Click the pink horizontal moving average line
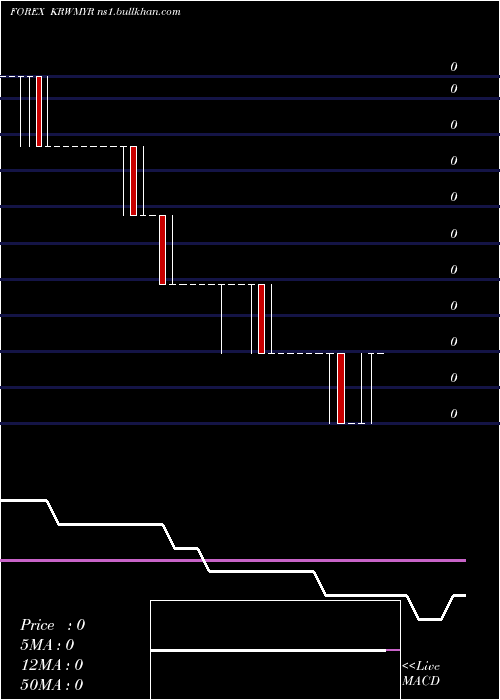 coord(233,560)
